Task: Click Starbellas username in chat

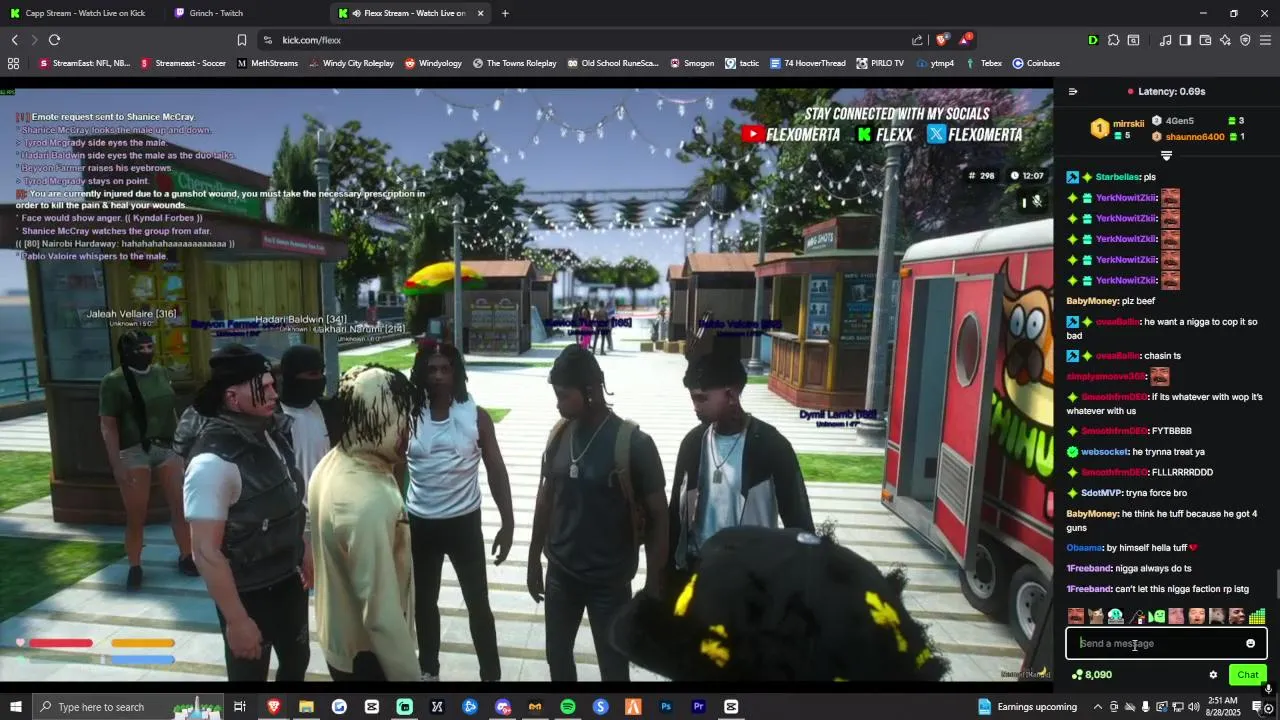Action: [1118, 177]
